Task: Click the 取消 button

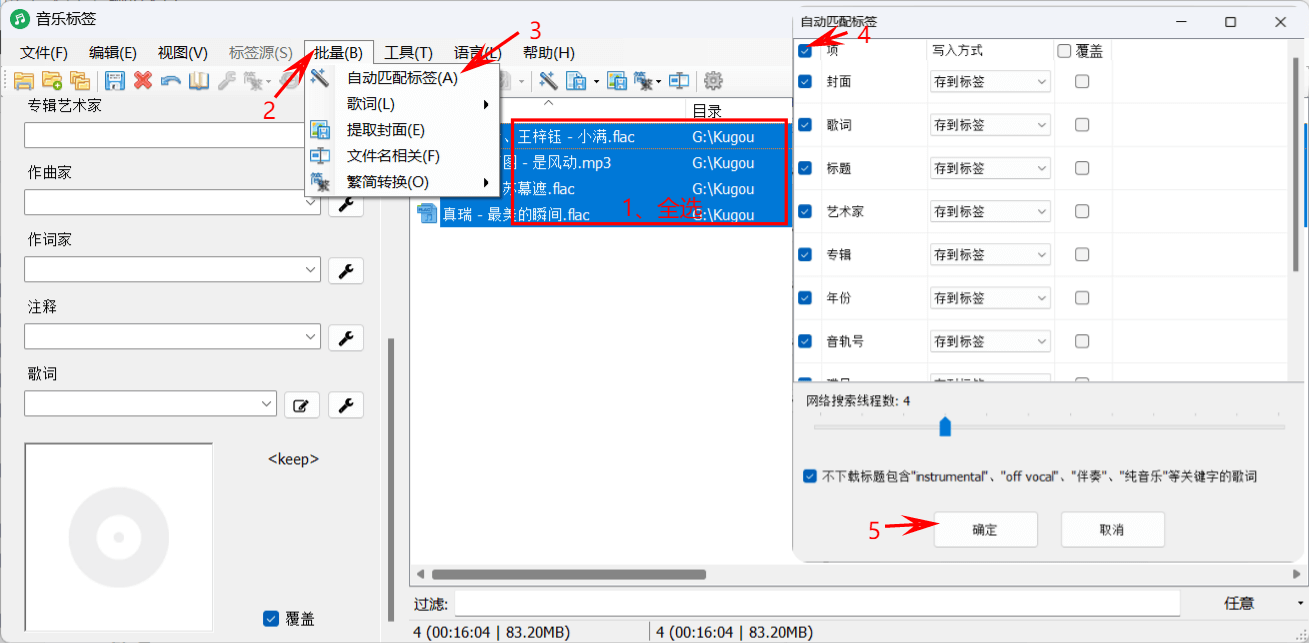Action: coord(1112,530)
